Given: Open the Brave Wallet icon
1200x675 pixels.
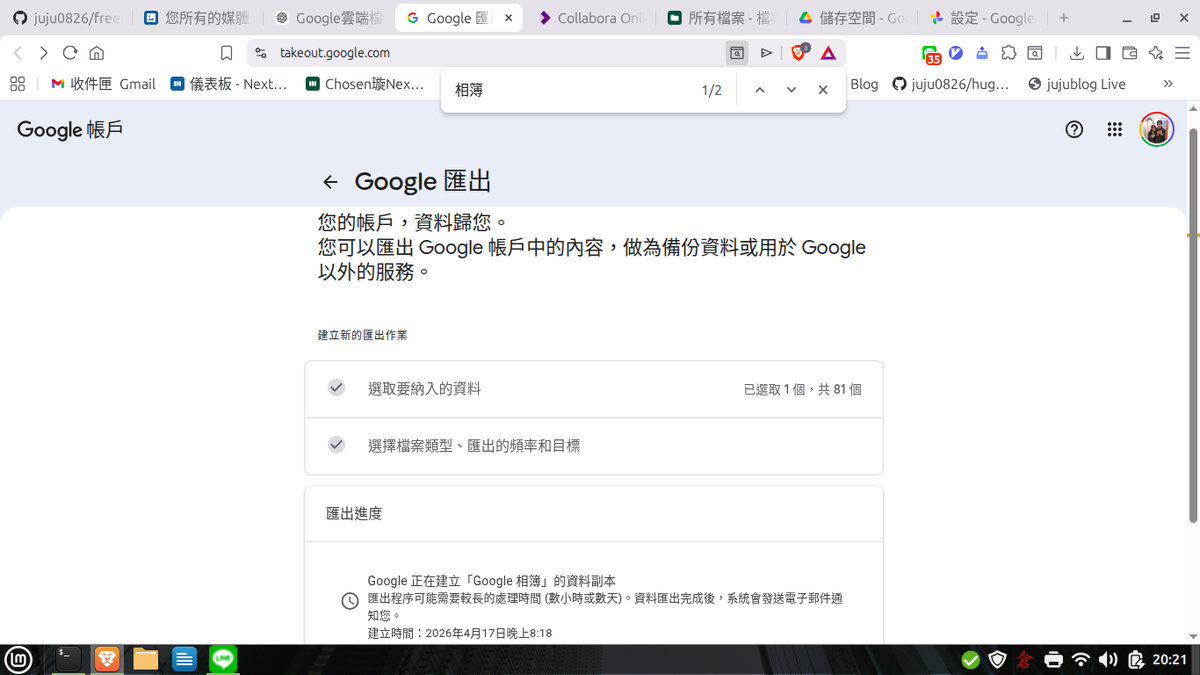Looking at the screenshot, I should [1130, 53].
